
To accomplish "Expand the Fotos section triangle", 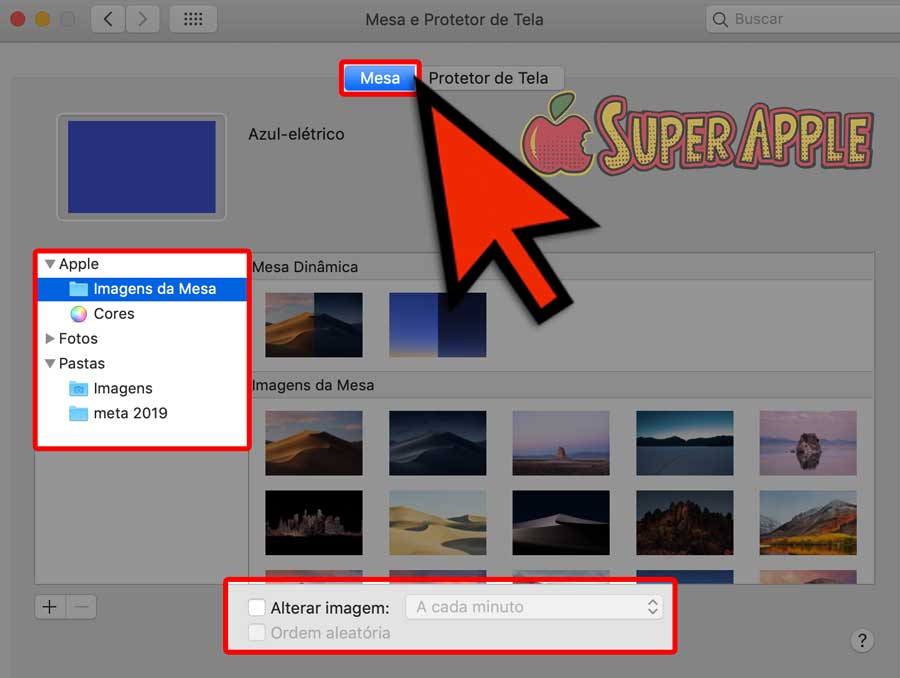I will pyautogui.click(x=50, y=339).
